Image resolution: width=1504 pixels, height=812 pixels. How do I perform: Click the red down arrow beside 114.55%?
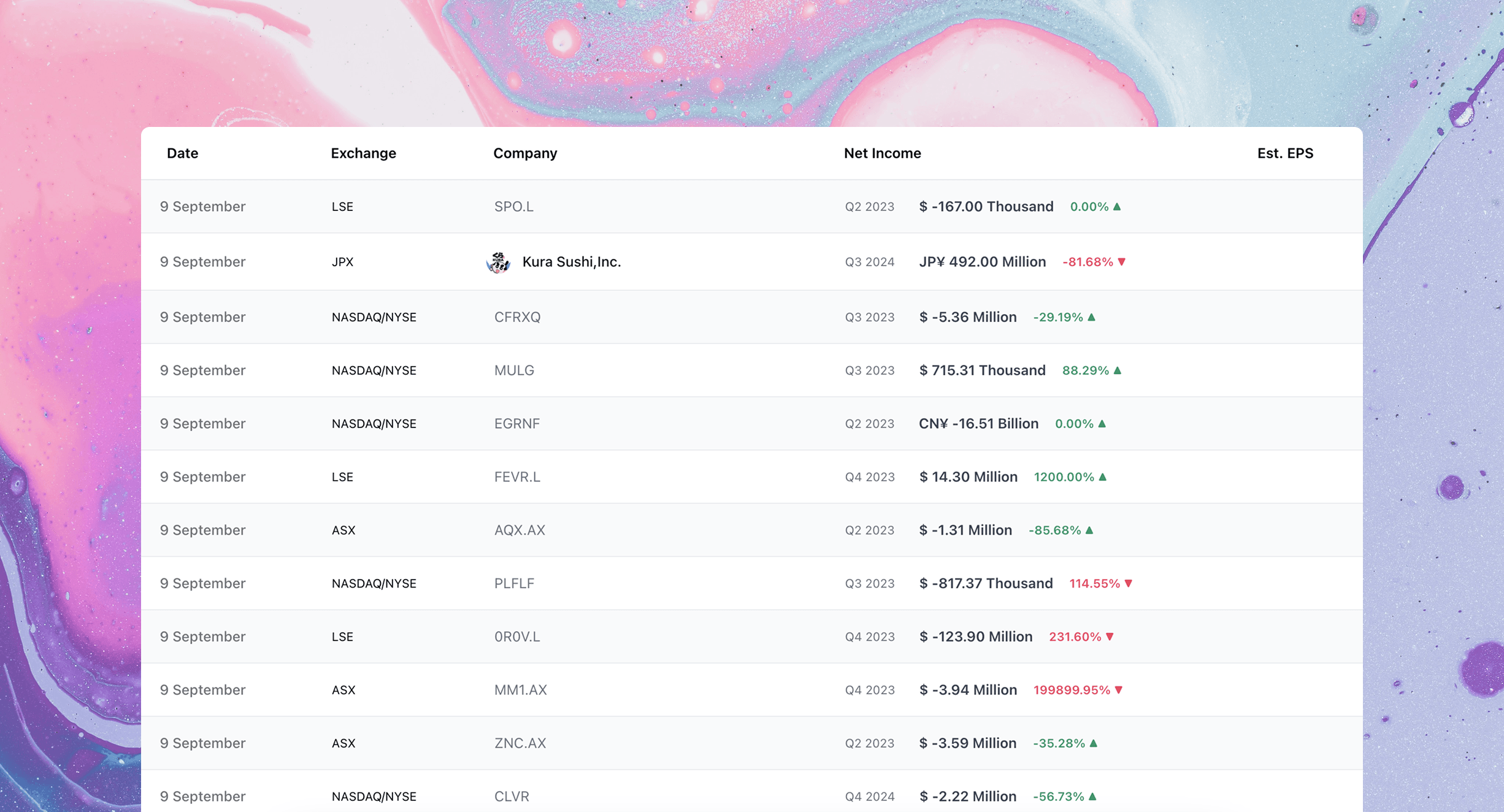pyautogui.click(x=1129, y=583)
